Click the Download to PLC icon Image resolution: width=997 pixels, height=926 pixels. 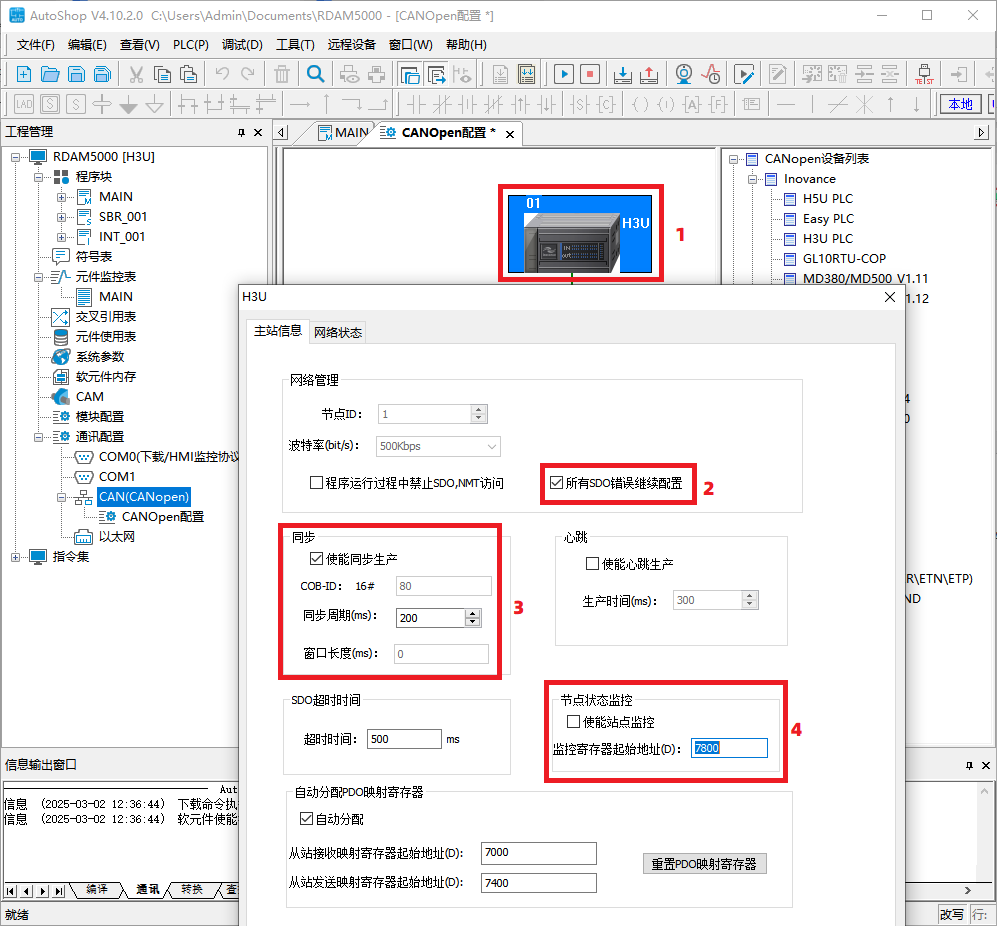tap(621, 74)
